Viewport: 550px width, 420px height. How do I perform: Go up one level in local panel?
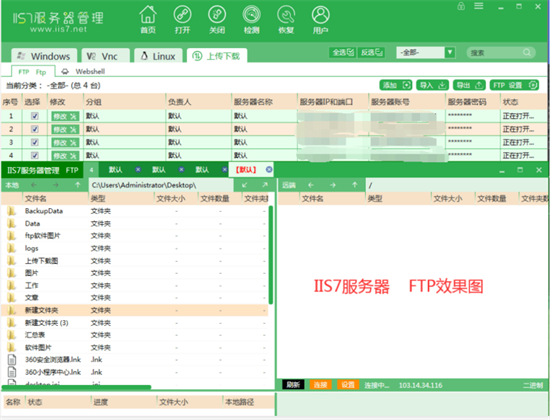[x=78, y=185]
